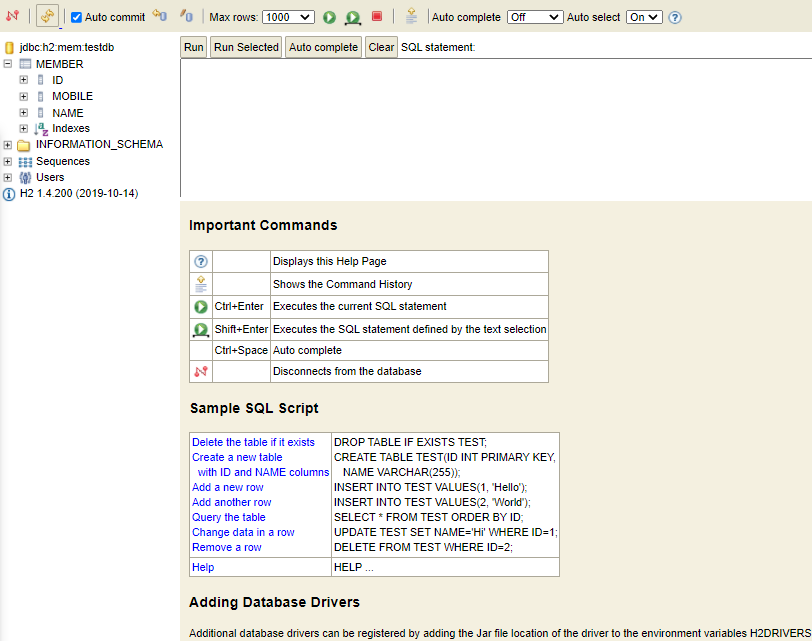Click the 'Create a new table' link
Image resolution: width=812 pixels, height=641 pixels.
coord(237,457)
